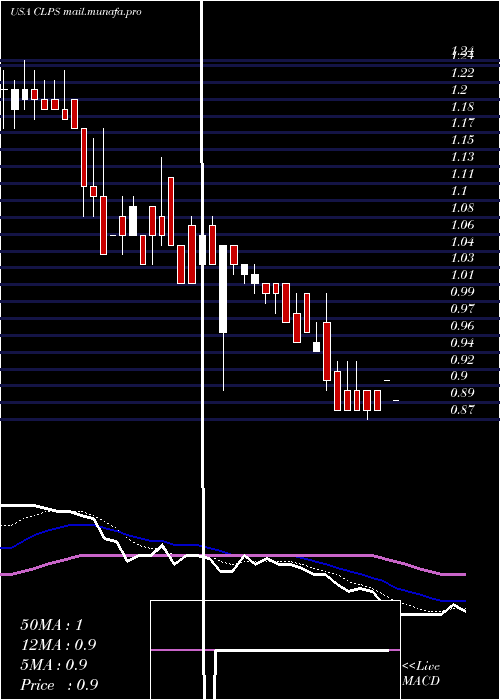Select the 1.06 price axis label
500x700 pixels.
click(x=462, y=225)
